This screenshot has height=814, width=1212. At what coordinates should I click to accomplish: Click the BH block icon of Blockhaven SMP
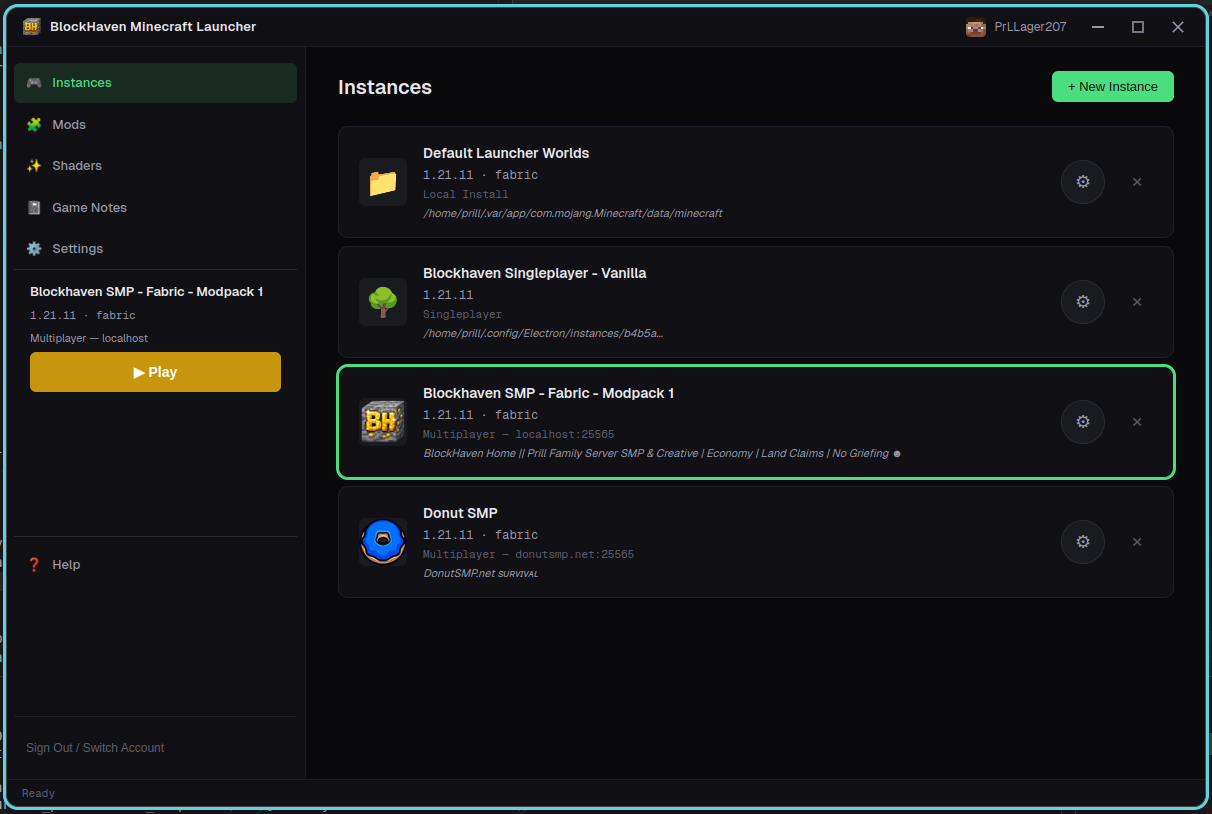tap(383, 422)
